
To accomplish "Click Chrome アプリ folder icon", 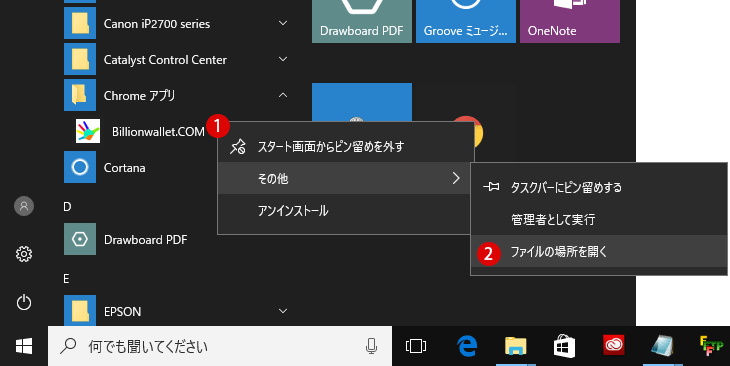I will click(80, 95).
